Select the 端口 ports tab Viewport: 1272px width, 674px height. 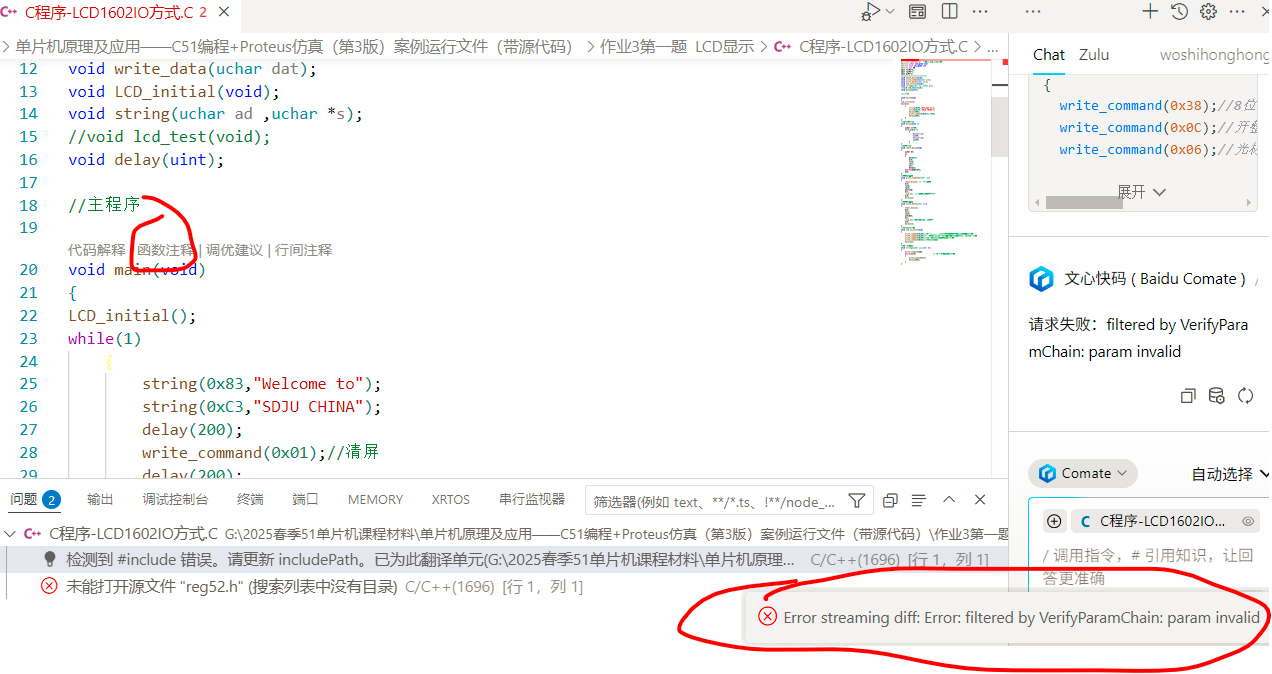coord(305,499)
